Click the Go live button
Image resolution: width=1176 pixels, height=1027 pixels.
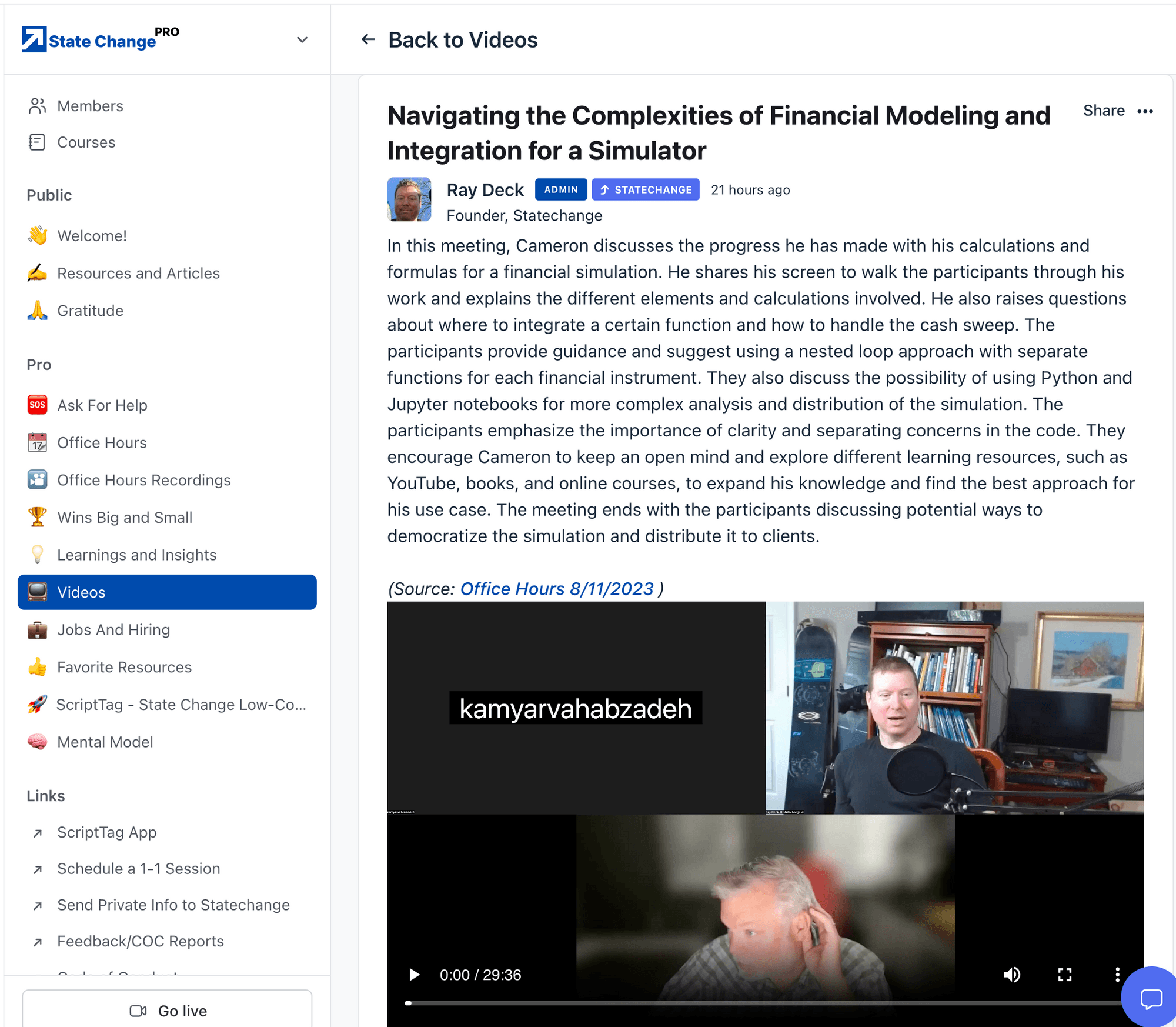(168, 1011)
